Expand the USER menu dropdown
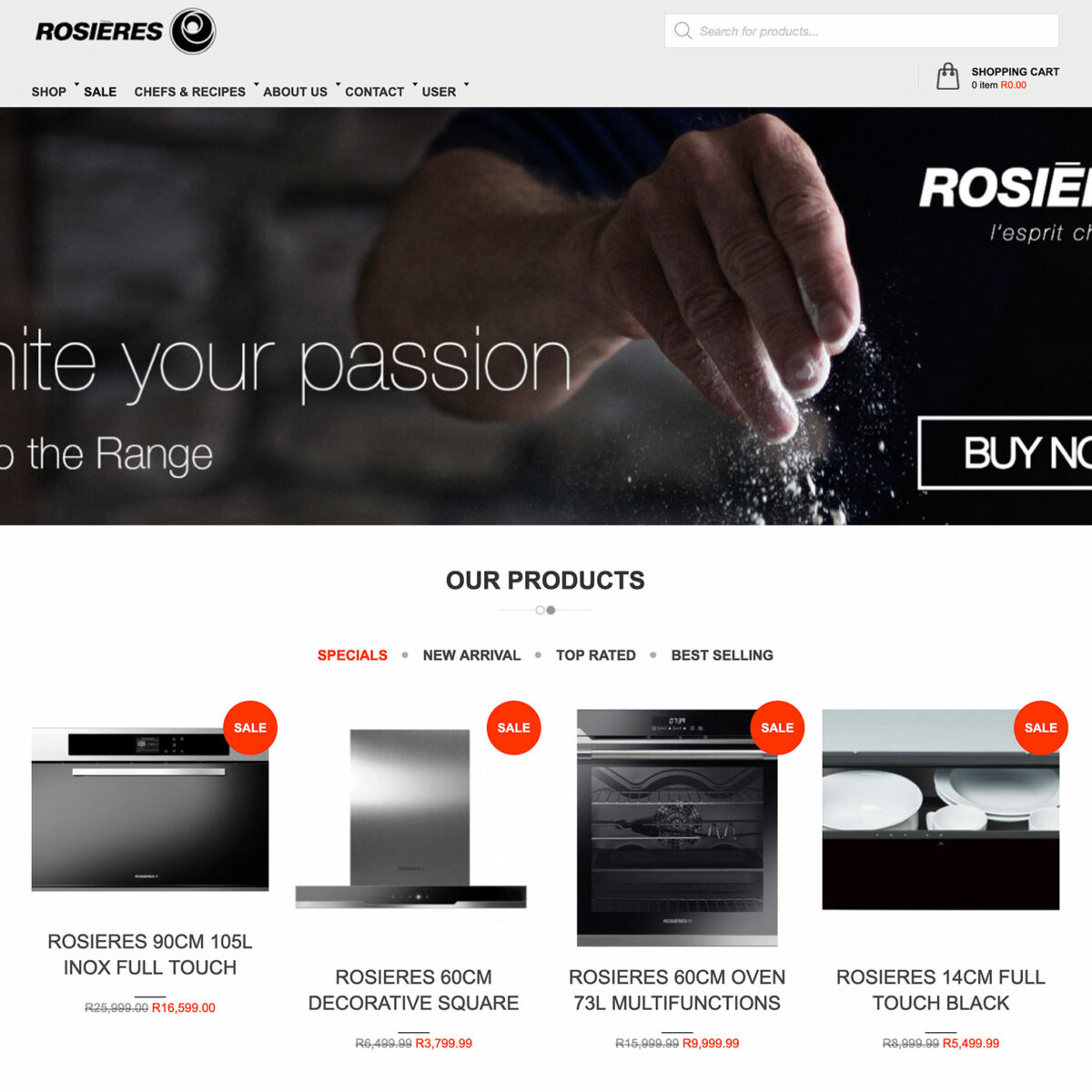This screenshot has width=1092, height=1092. click(x=466, y=84)
